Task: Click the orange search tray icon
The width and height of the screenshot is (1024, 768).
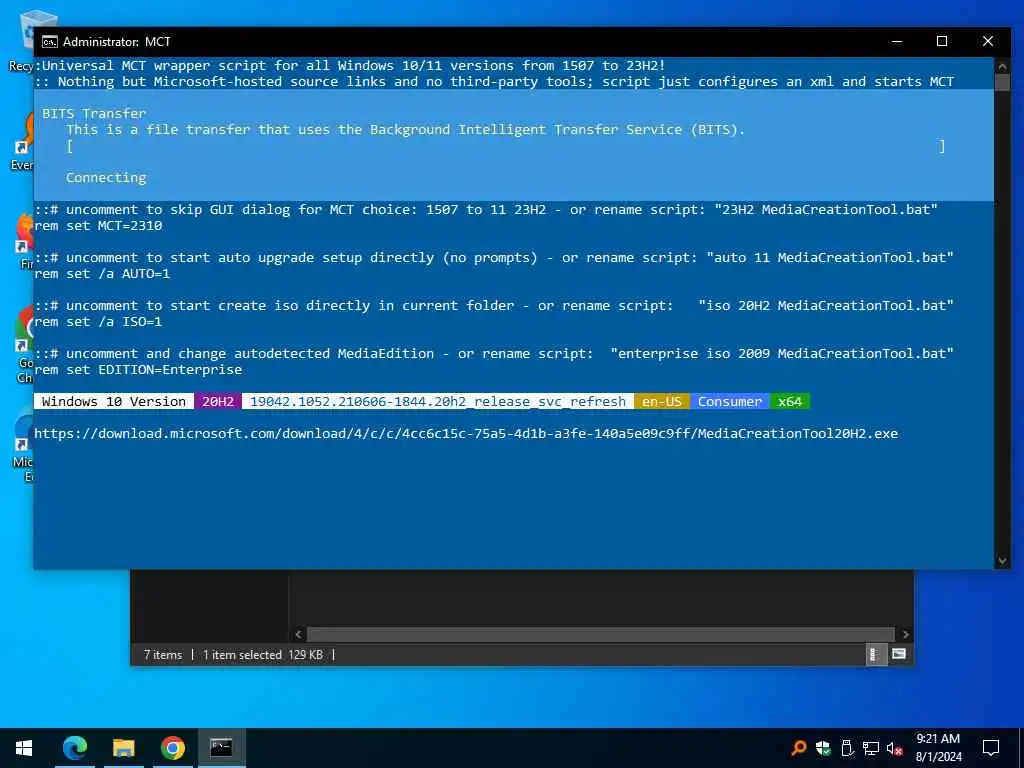Action: (798, 748)
